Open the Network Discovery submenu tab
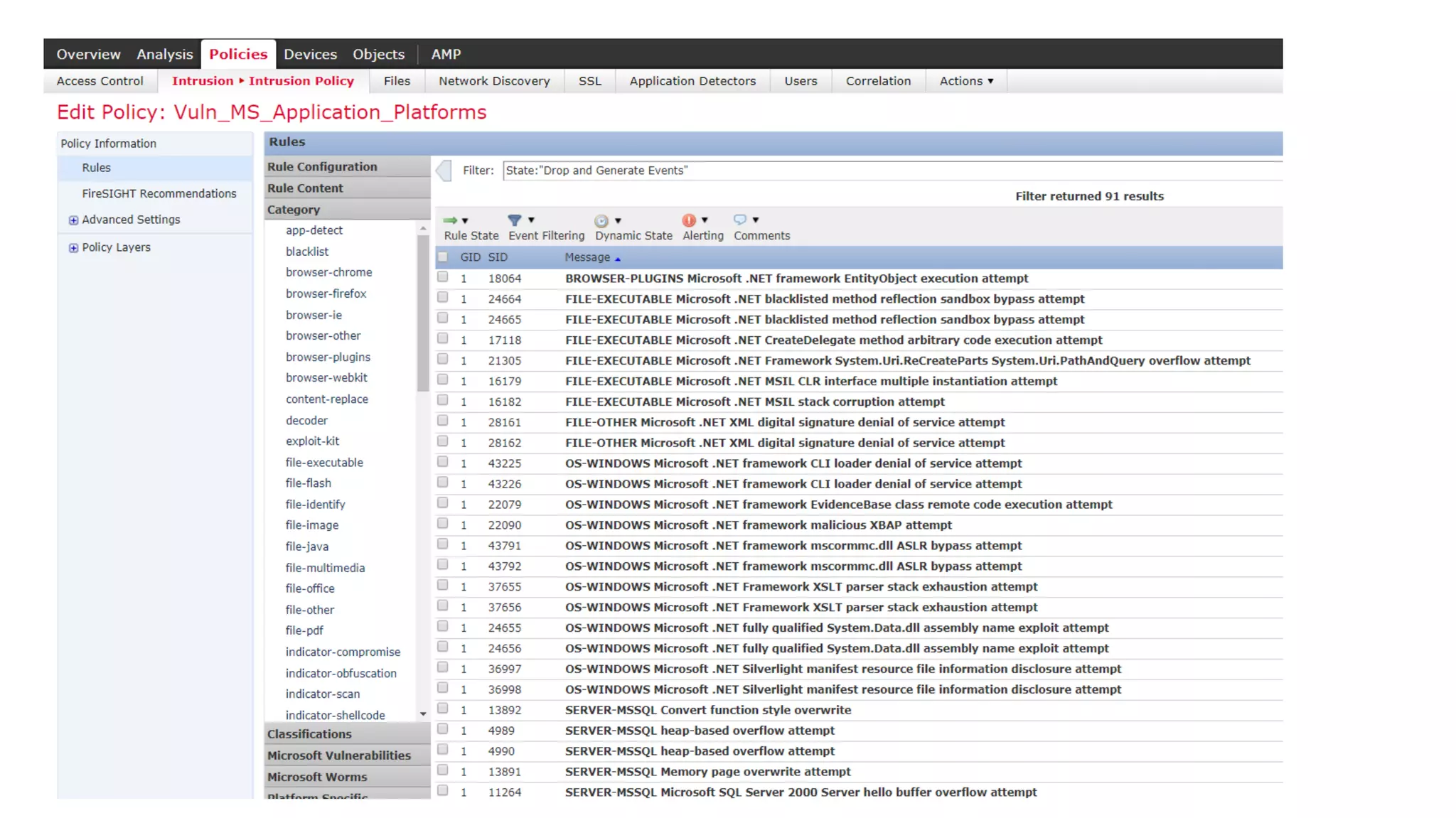This screenshot has width=1456, height=818. (494, 81)
